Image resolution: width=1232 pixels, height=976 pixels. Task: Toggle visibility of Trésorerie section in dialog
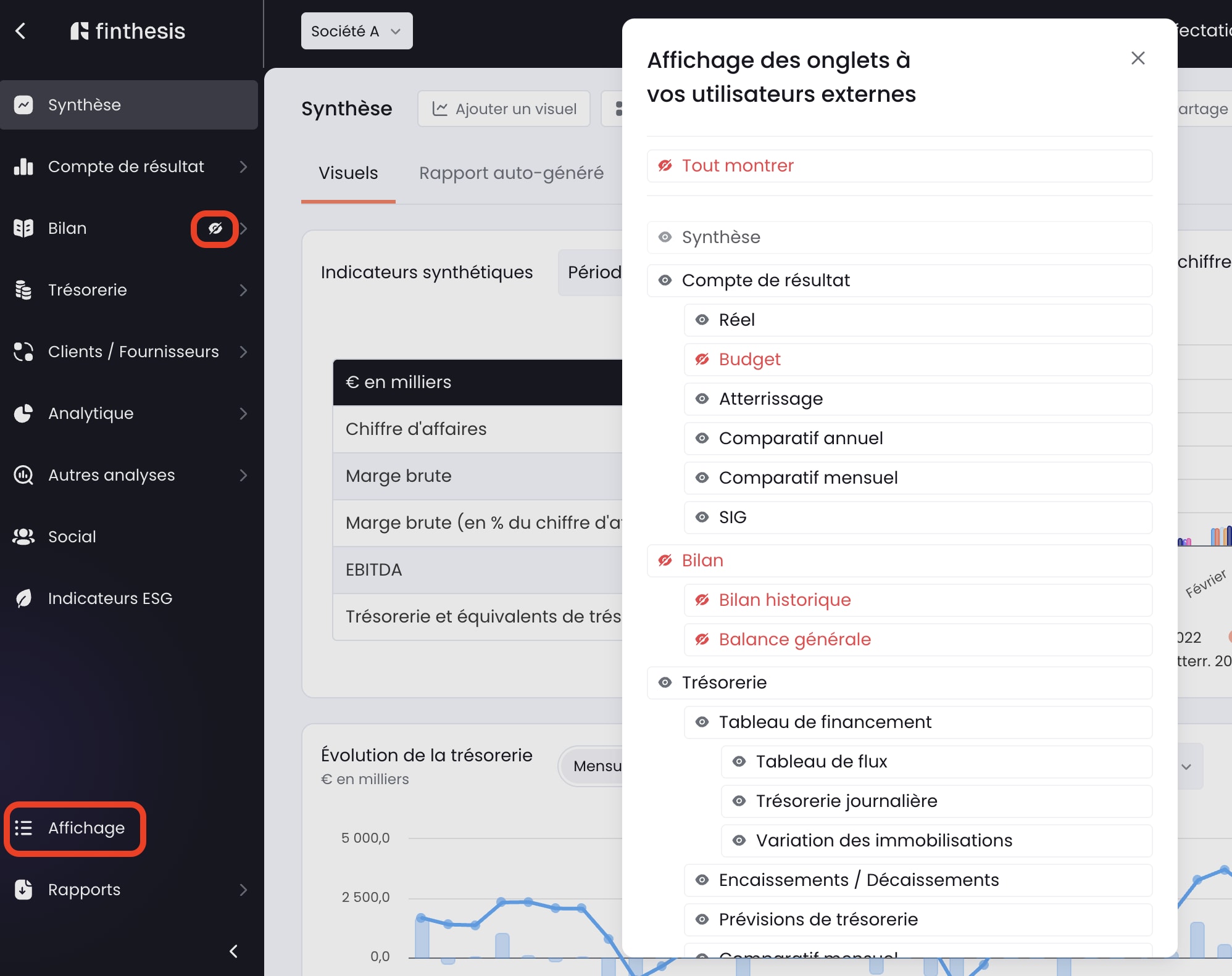point(665,682)
